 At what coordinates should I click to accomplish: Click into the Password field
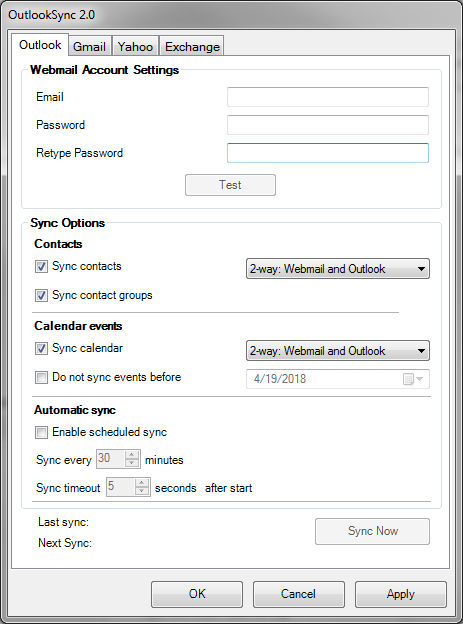(x=328, y=125)
